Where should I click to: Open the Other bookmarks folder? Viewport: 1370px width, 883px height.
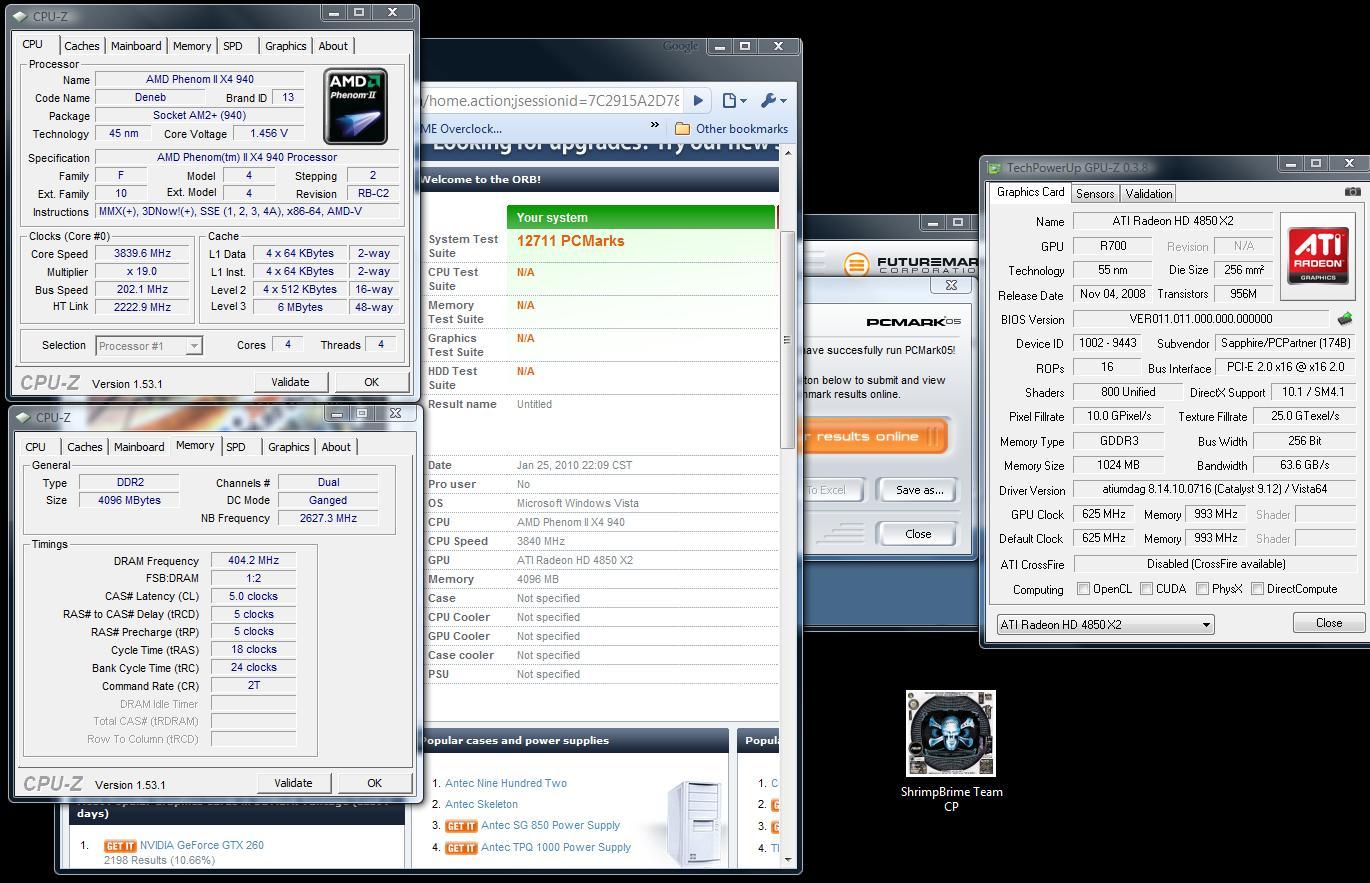(x=732, y=128)
